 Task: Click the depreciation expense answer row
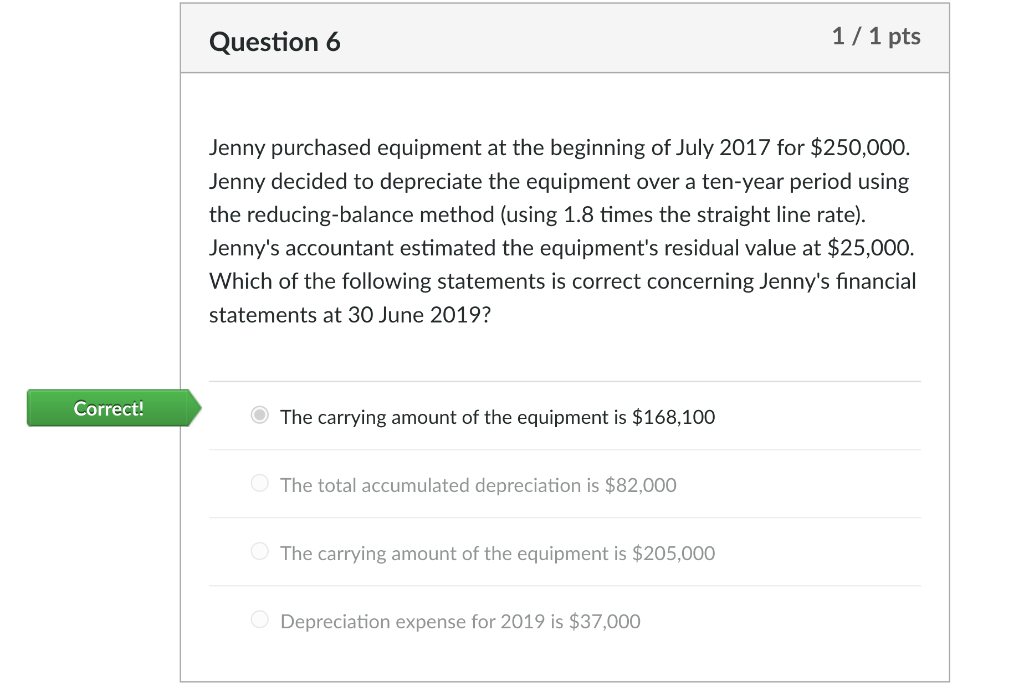460,621
